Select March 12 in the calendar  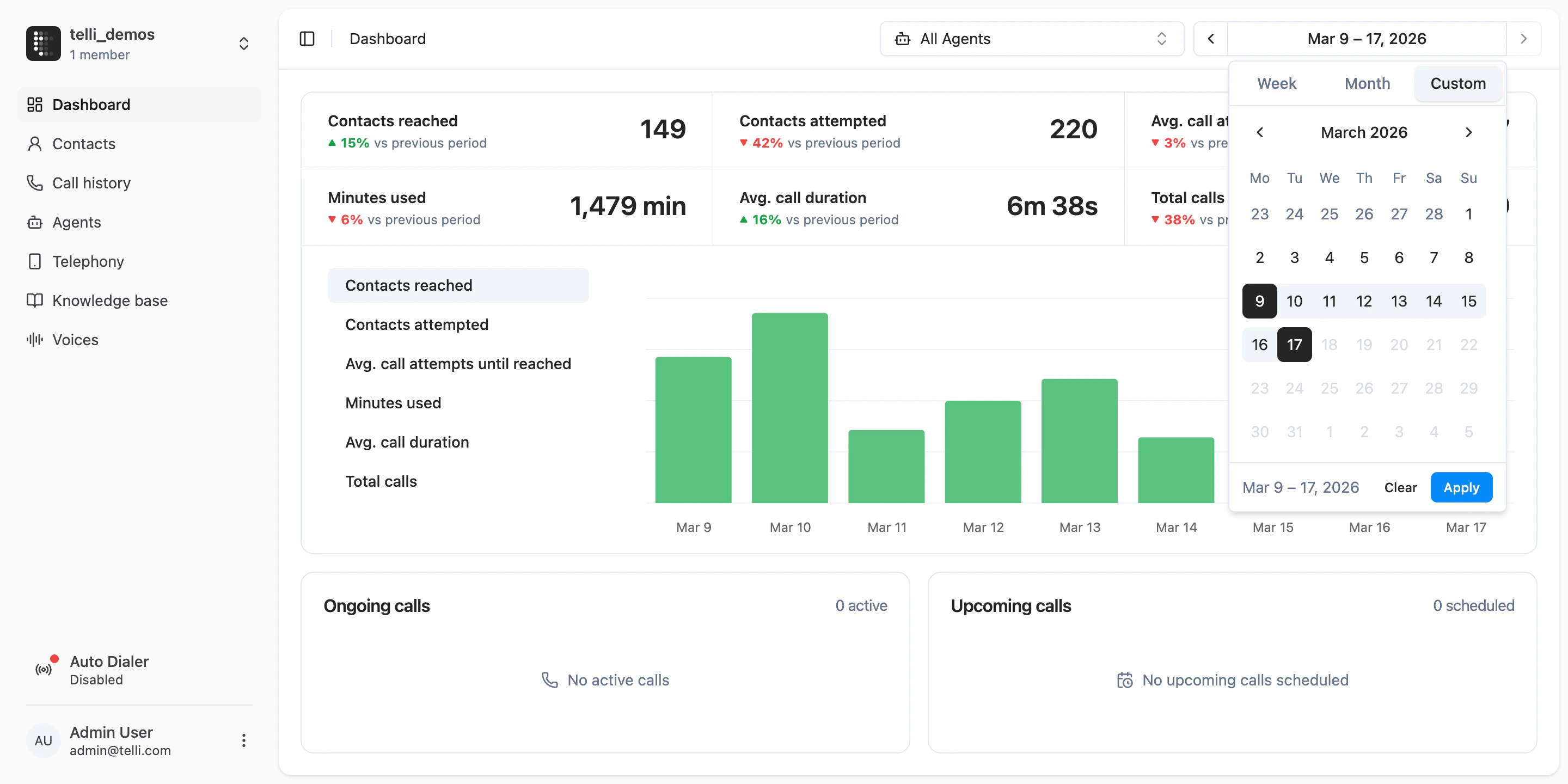click(1365, 301)
